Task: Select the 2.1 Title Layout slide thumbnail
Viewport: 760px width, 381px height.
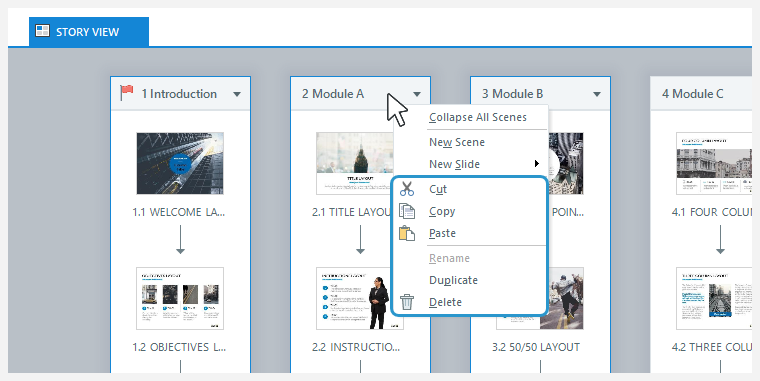Action: coord(355,163)
